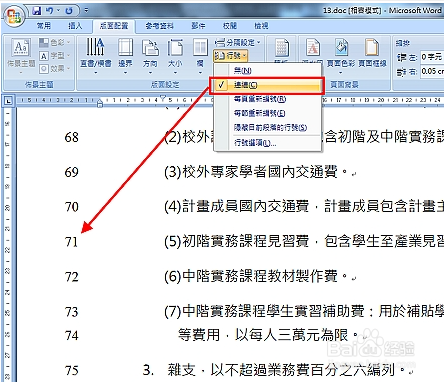
Task: Redo the last action
Action: point(69,11)
